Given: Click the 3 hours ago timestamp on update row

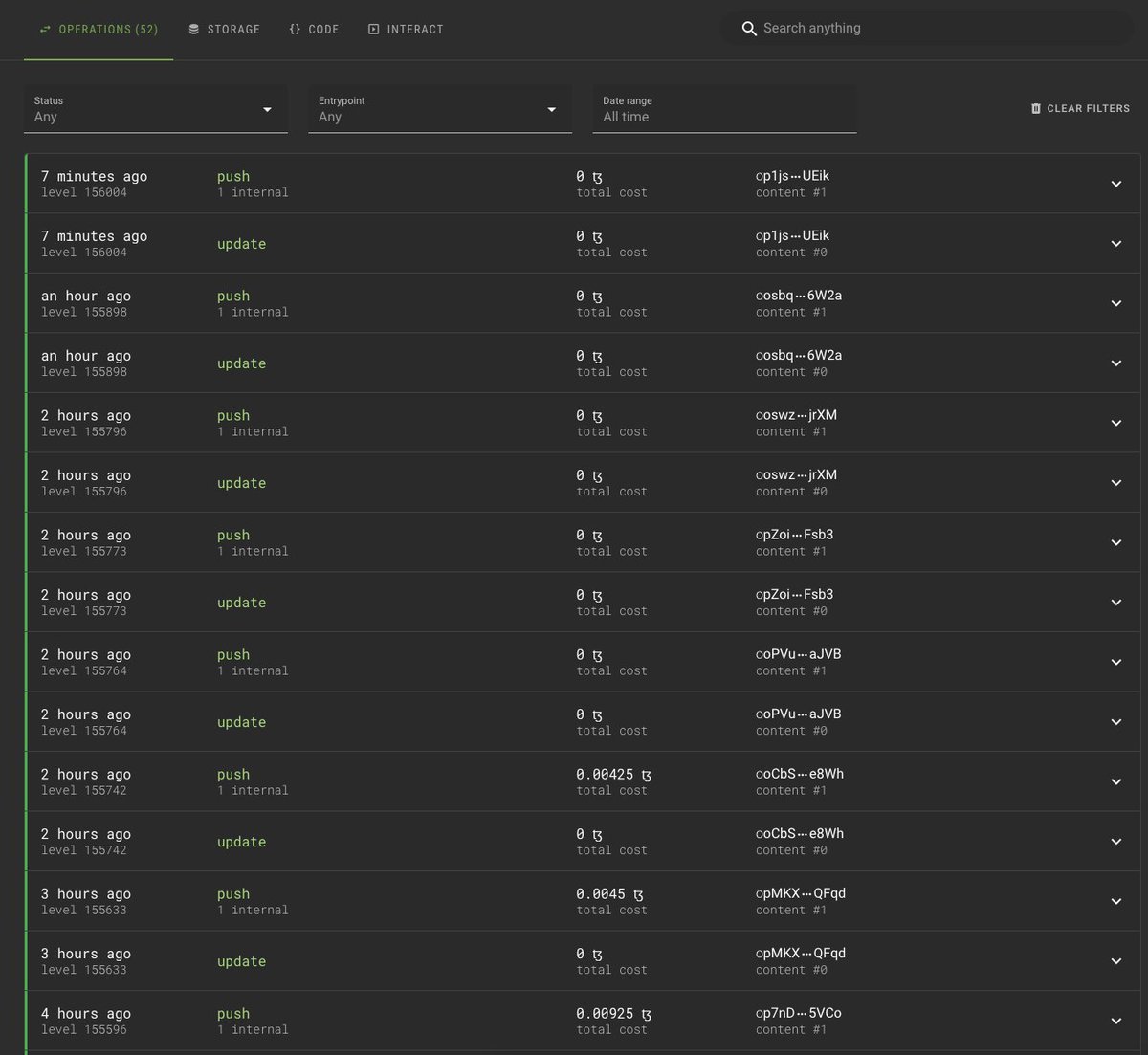Looking at the screenshot, I should [x=86, y=954].
